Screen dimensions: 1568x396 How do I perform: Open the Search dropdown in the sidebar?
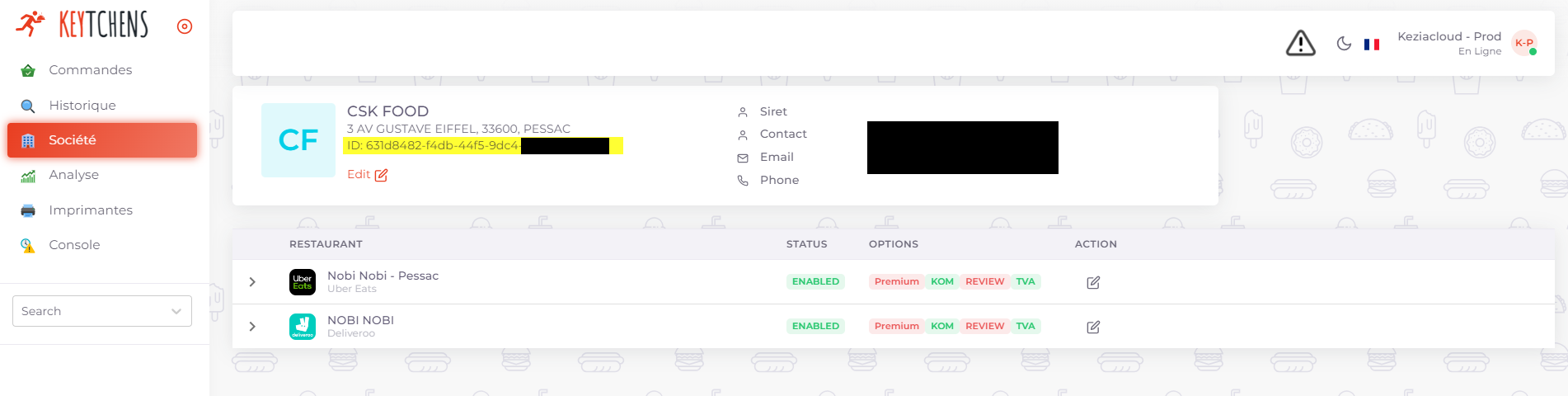[x=102, y=311]
